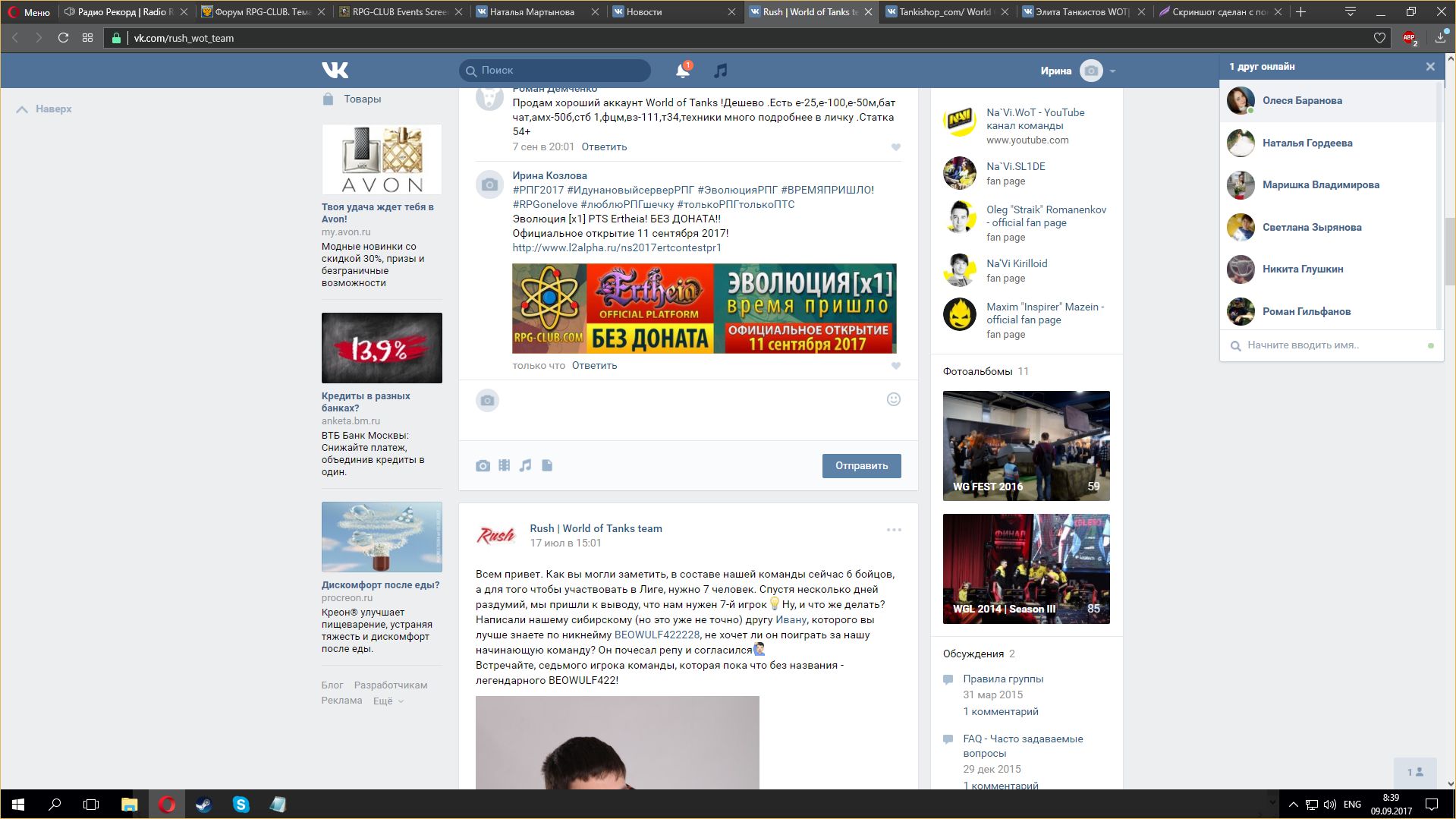Viewport: 1456px width, 819px height.
Task: Open the friends chat counter button
Action: 1415,772
